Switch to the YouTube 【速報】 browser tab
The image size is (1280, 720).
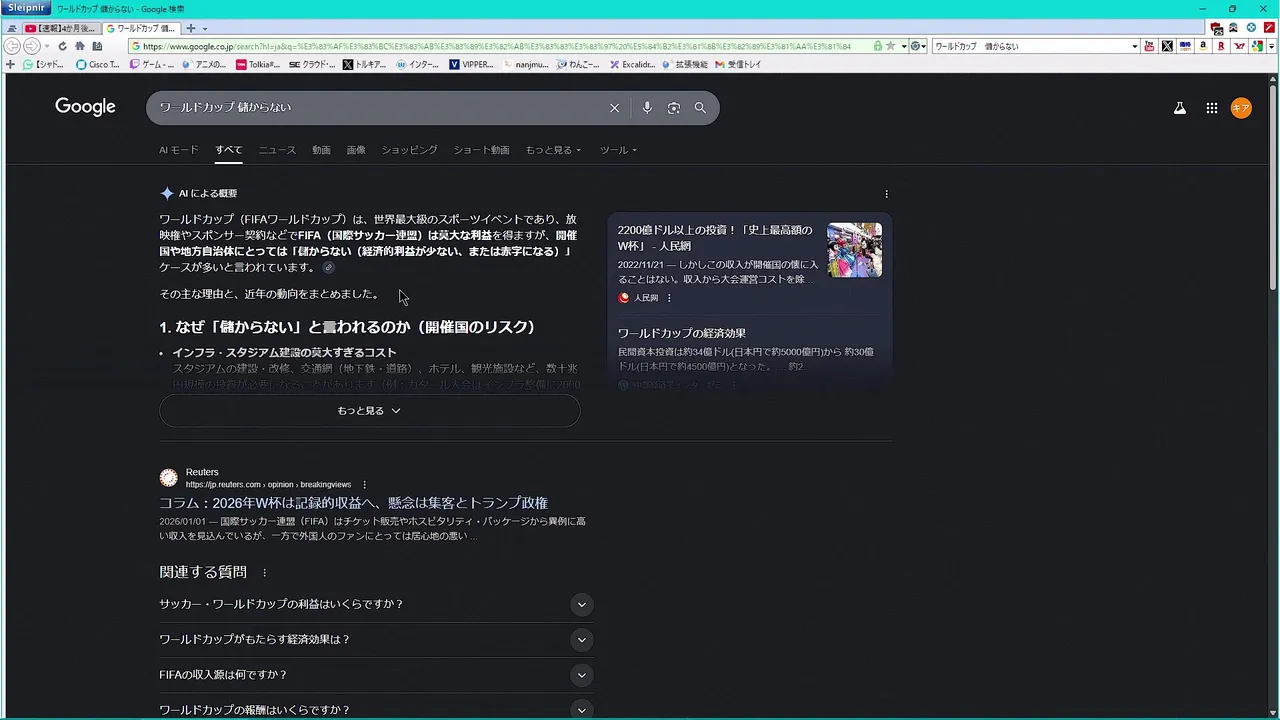pos(61,28)
